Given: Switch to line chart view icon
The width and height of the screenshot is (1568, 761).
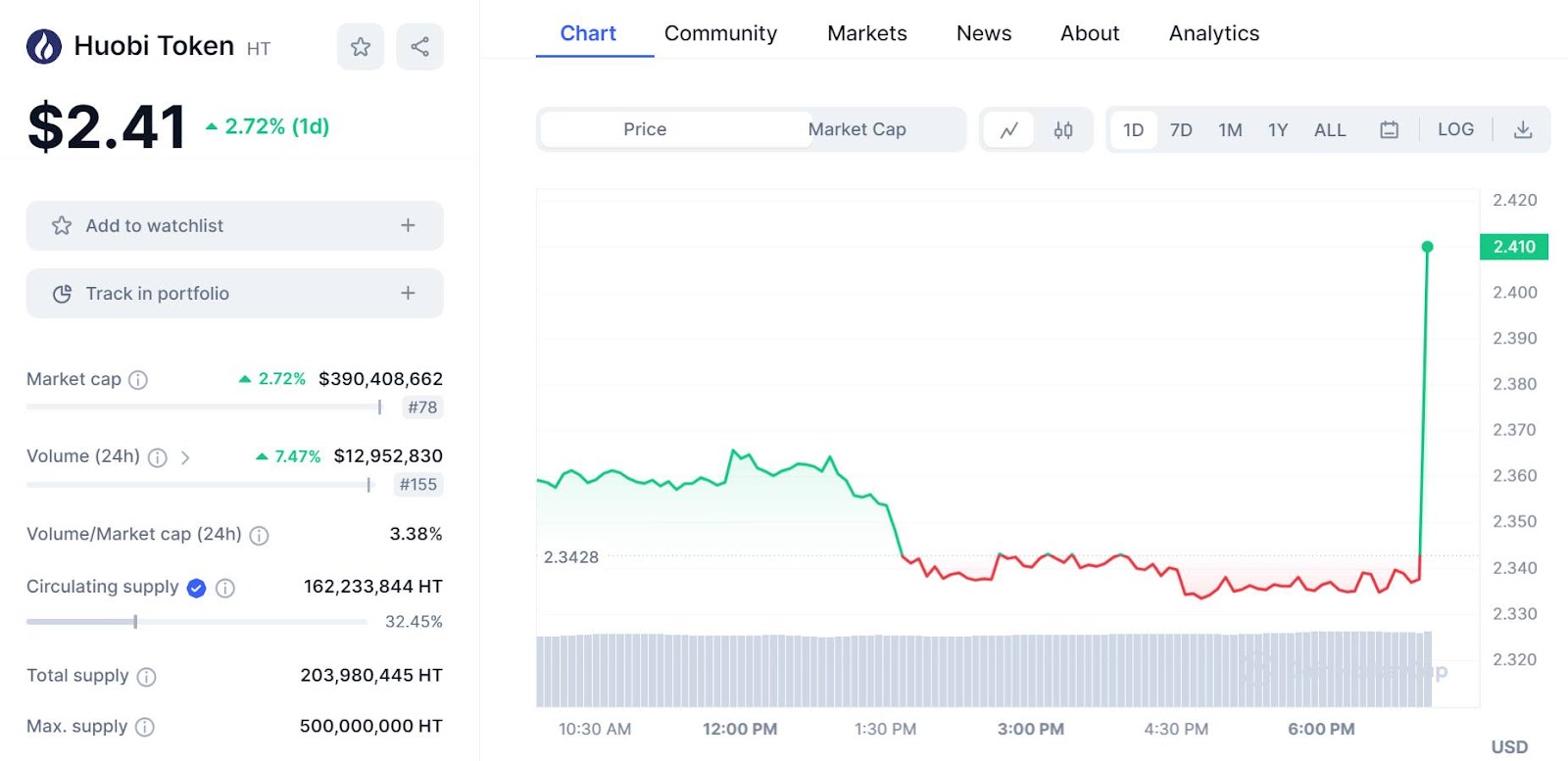Looking at the screenshot, I should click(1008, 130).
